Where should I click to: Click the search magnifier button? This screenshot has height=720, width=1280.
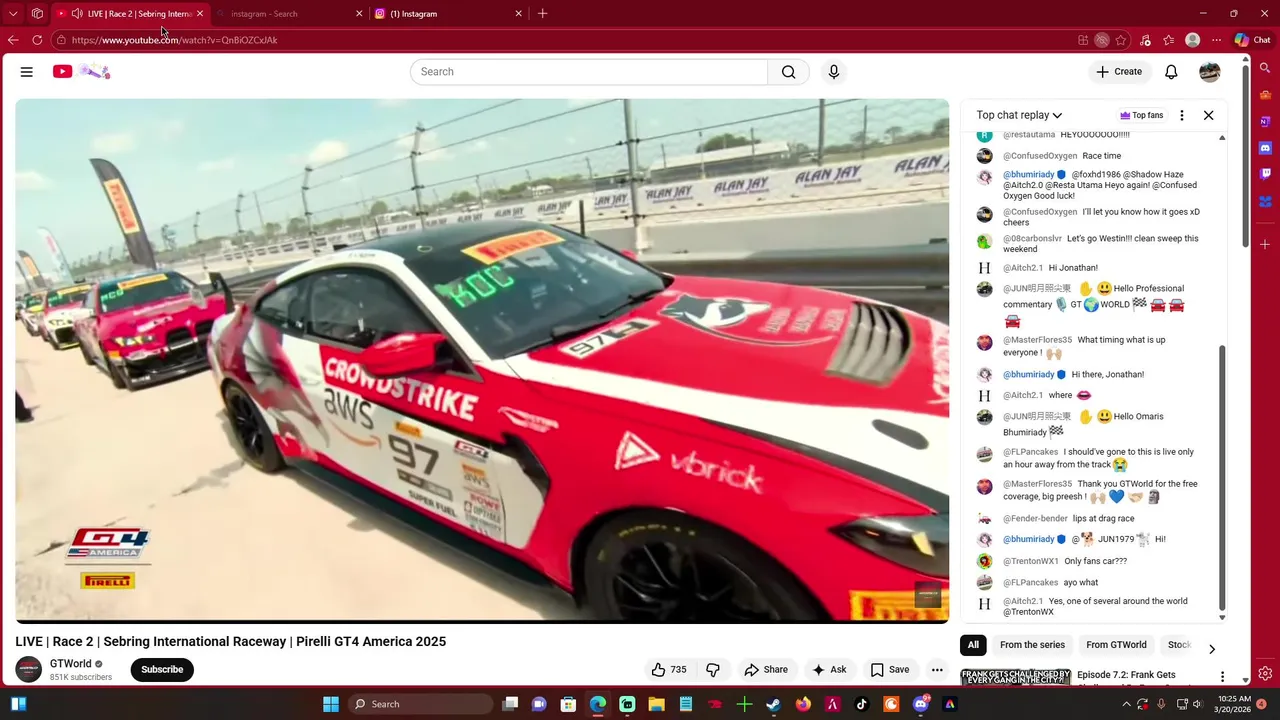(x=789, y=72)
